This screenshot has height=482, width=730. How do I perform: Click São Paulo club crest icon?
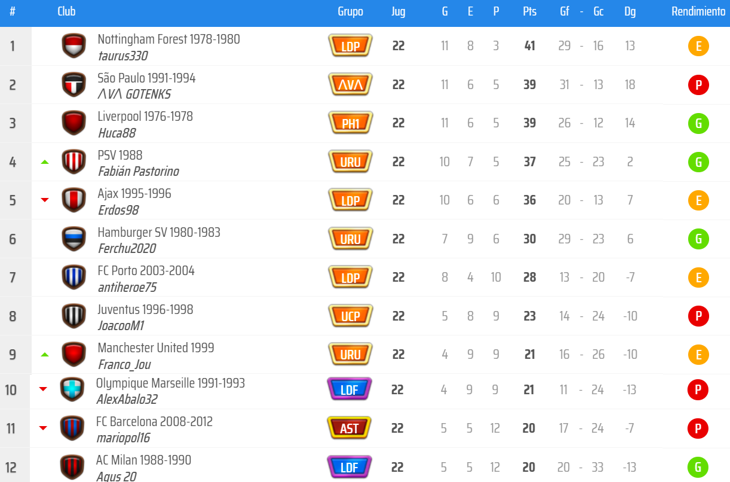click(74, 85)
